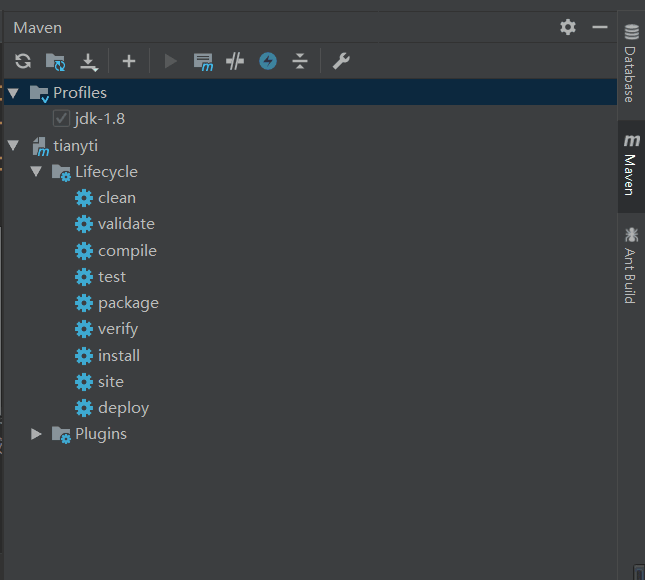
Task: Toggle jdk-1.8 profile checkbox
Action: [61, 118]
